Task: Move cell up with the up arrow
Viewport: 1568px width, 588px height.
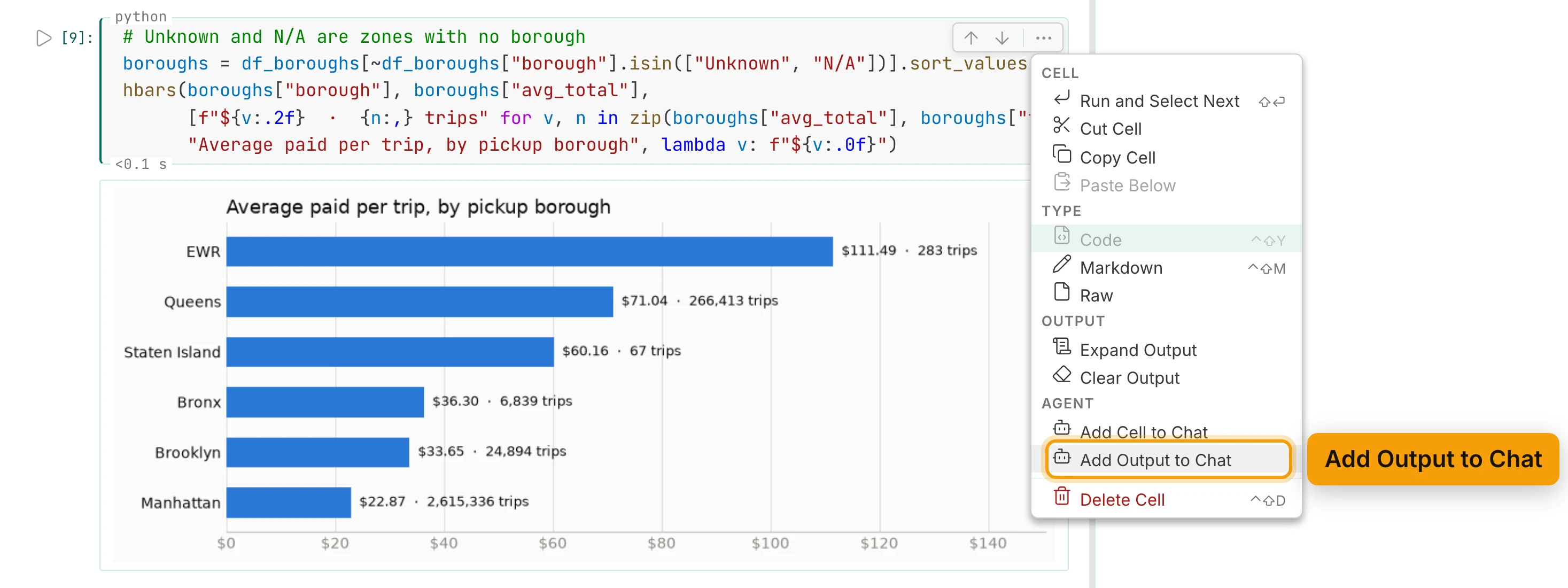Action: [971, 38]
